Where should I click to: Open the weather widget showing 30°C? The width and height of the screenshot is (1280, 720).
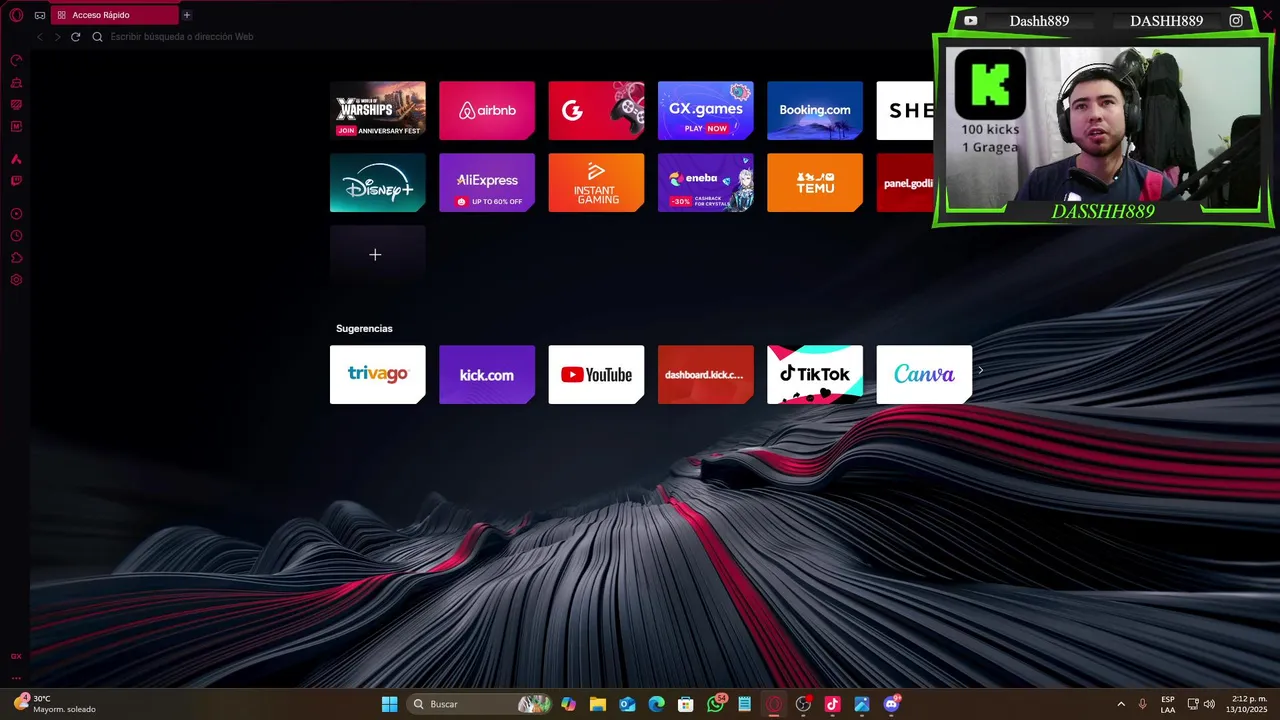click(55, 704)
